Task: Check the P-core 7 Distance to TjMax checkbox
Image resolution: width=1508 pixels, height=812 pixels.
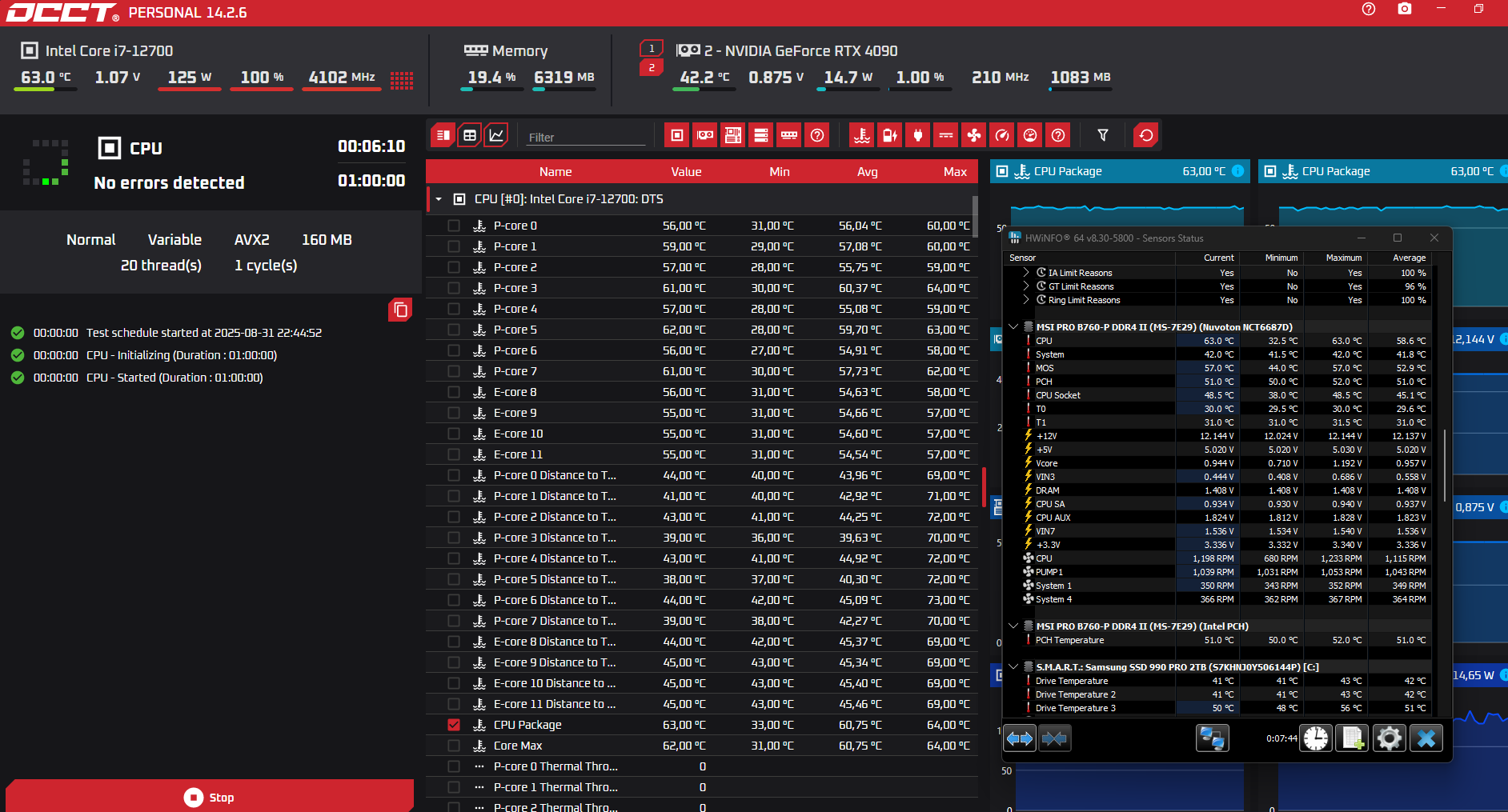Action: click(454, 621)
